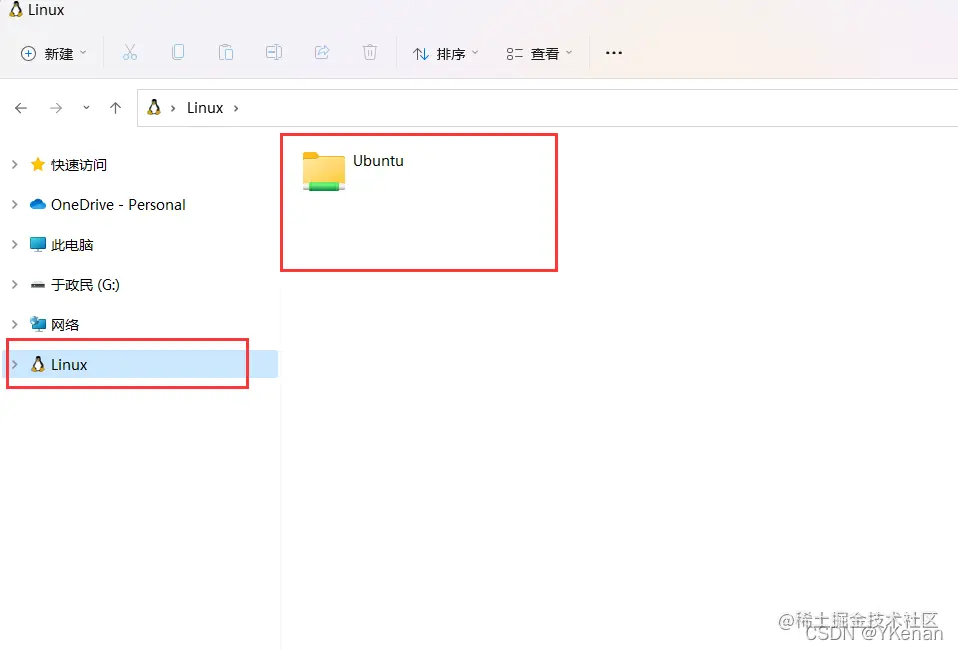Click the Delete trash icon
This screenshot has width=958, height=650.
coord(370,53)
